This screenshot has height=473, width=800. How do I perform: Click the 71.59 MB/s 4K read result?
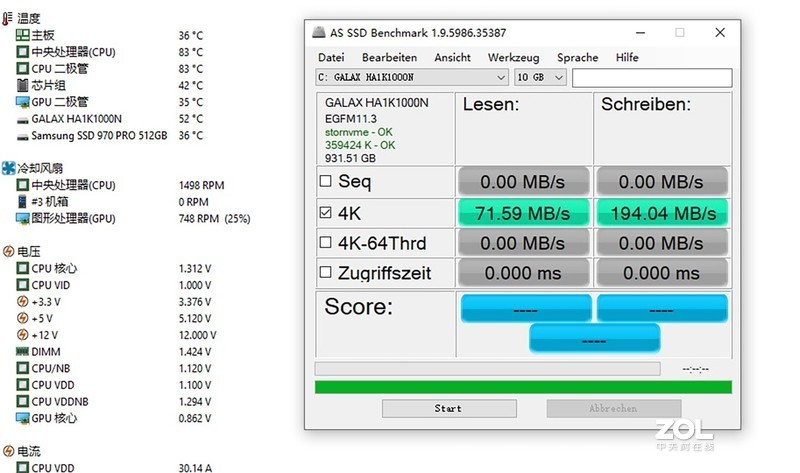point(523,213)
